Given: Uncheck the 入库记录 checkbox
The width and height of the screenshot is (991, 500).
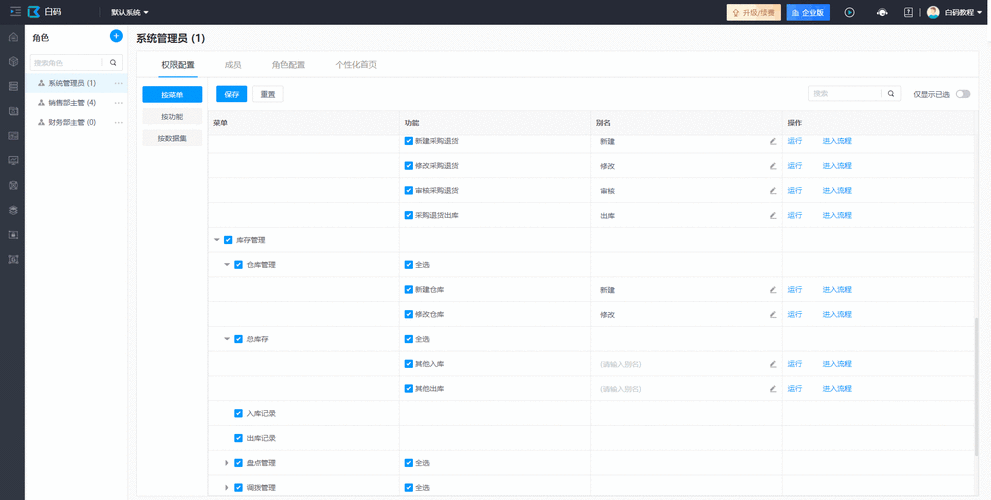Looking at the screenshot, I should [238, 413].
